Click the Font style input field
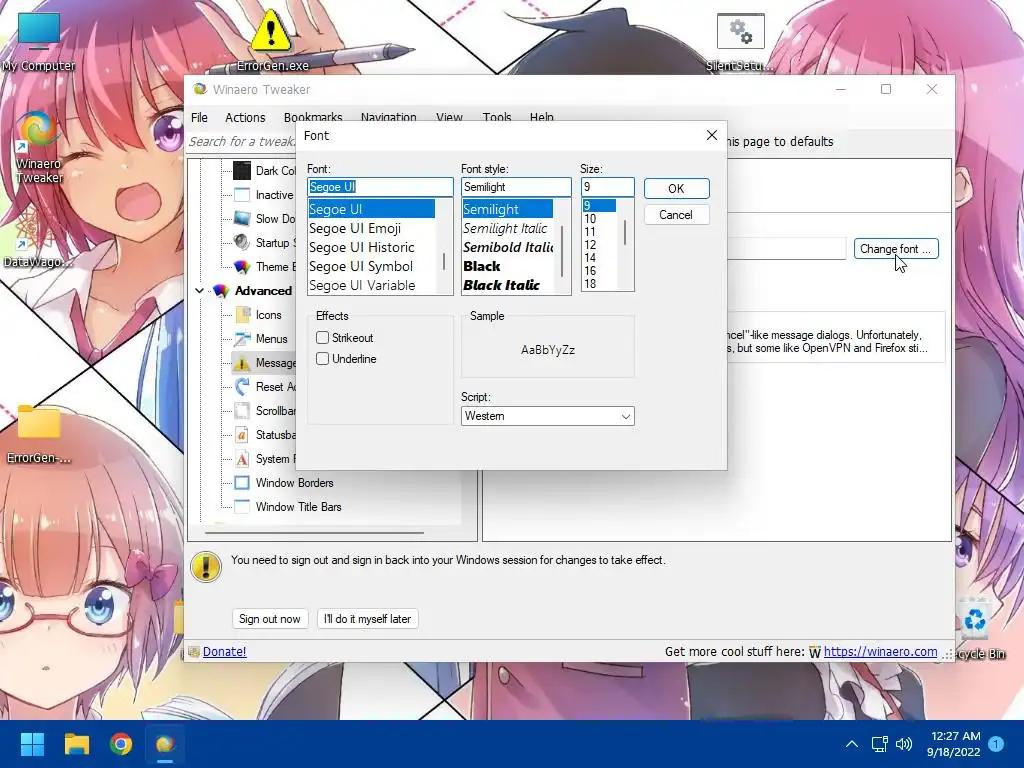The height and width of the screenshot is (768, 1024). 516,187
